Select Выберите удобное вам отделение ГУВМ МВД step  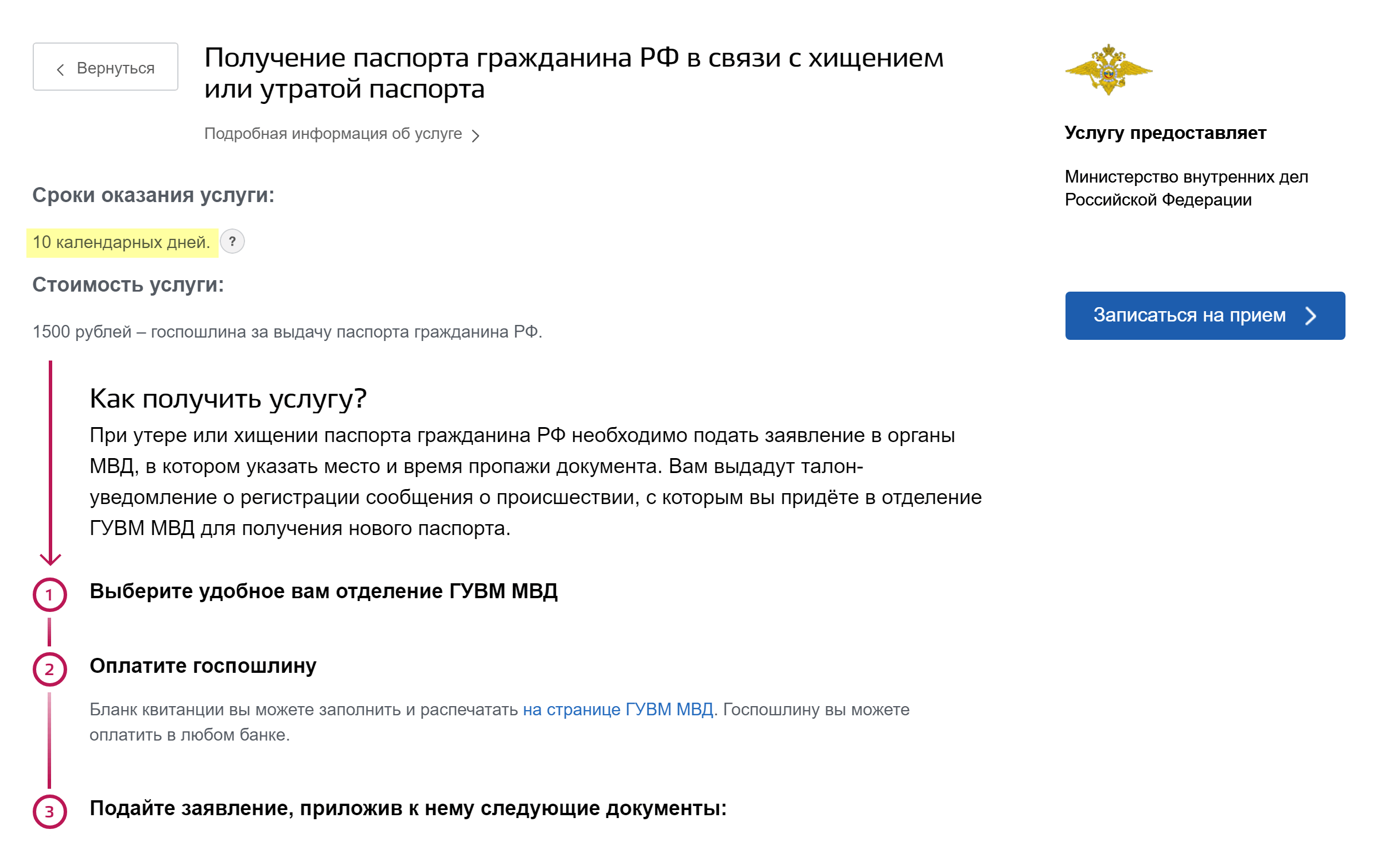point(323,591)
